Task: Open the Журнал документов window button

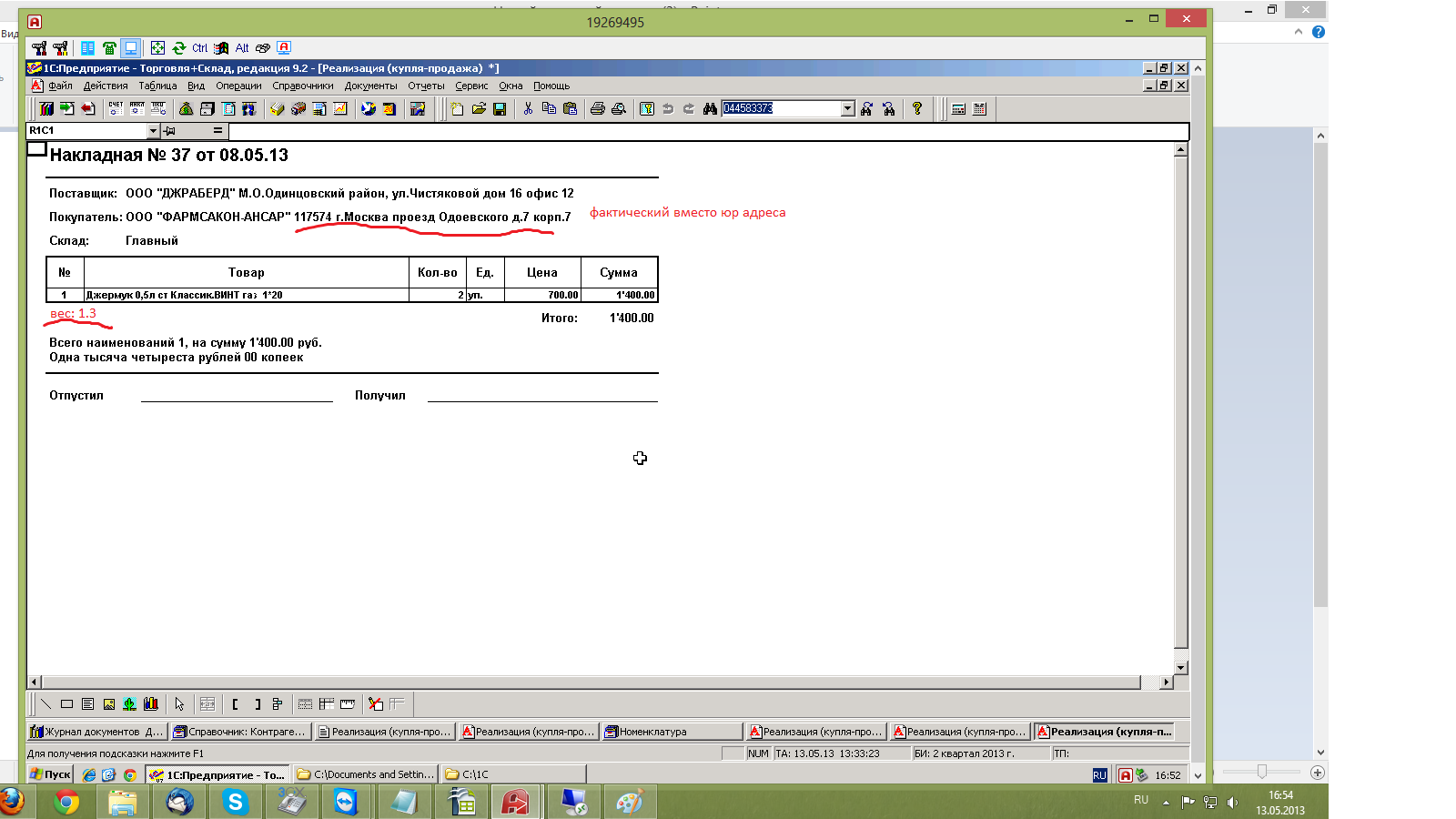Action: [96, 732]
